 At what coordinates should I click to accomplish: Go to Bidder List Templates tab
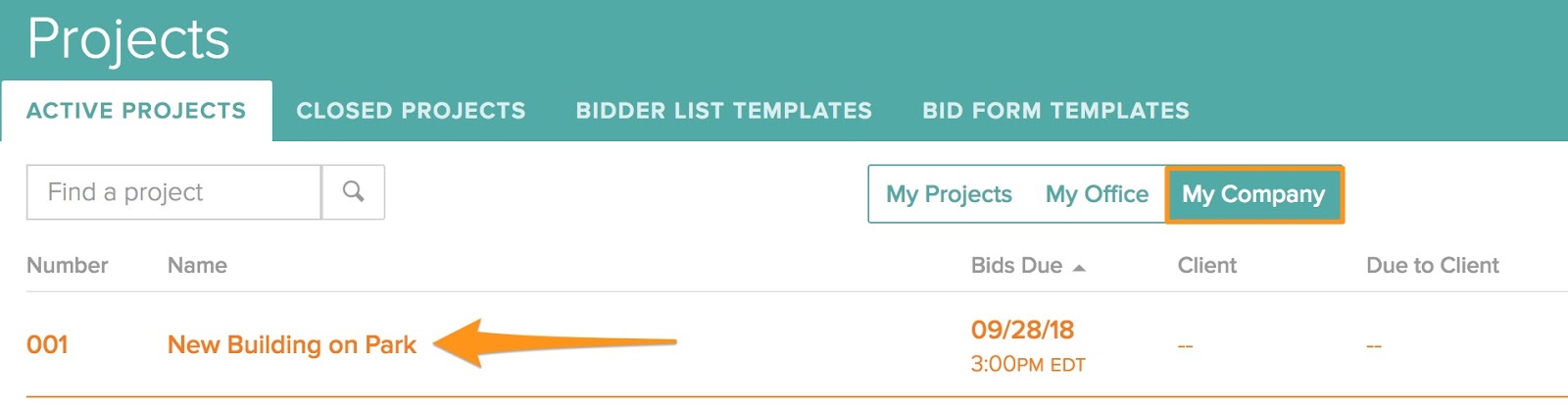click(x=723, y=111)
